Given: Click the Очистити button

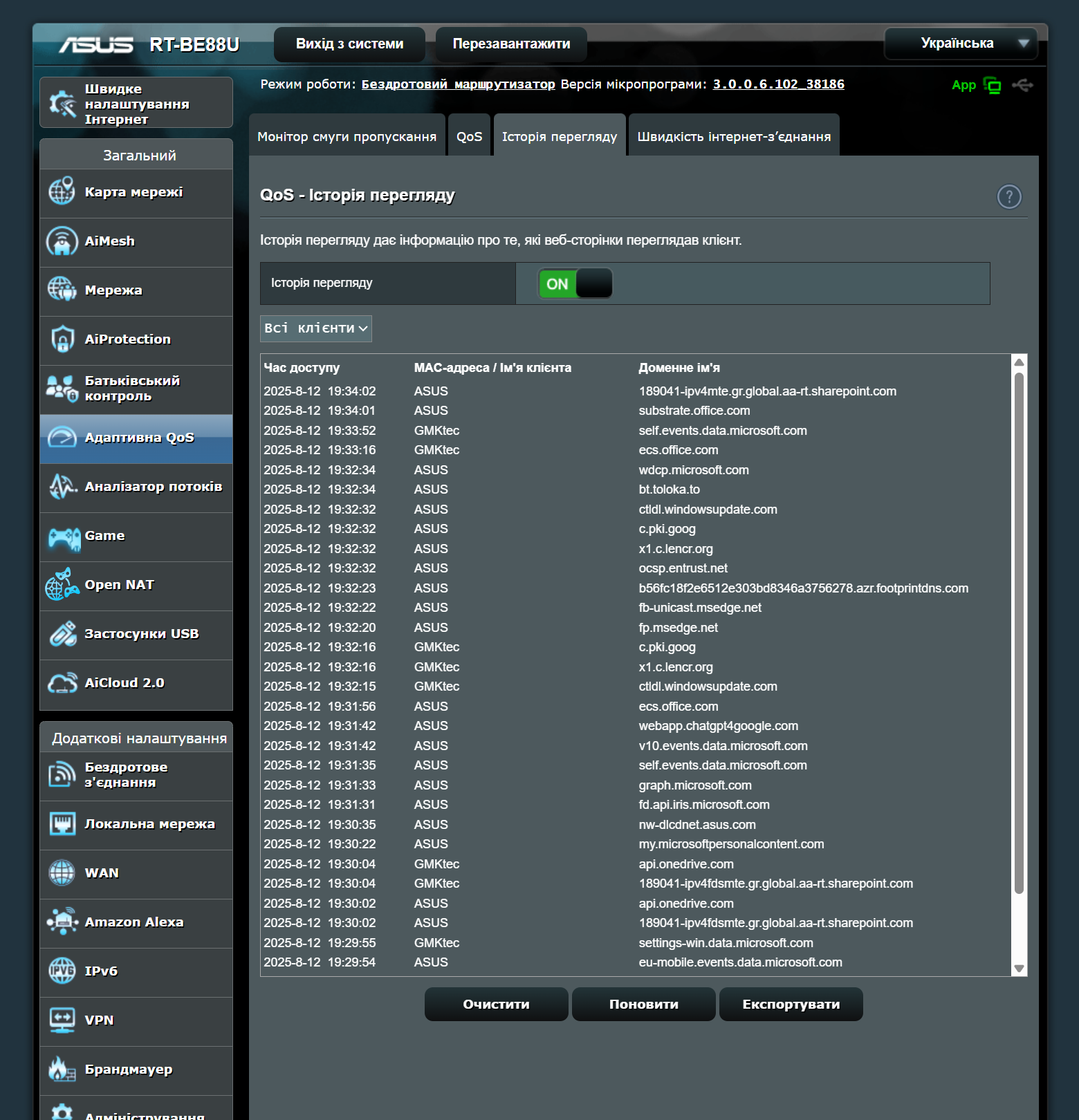Looking at the screenshot, I should 497,1004.
